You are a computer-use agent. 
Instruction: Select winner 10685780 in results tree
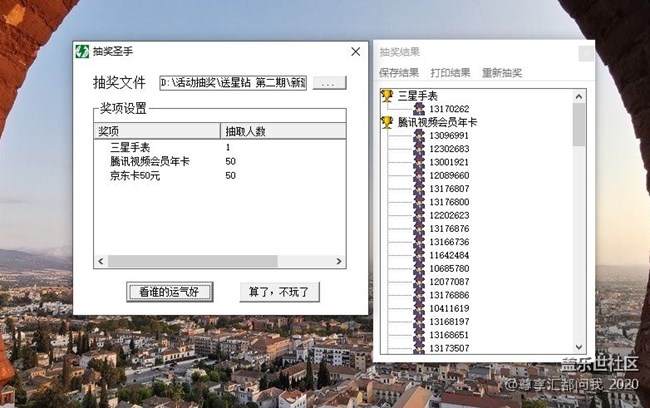[x=449, y=268]
